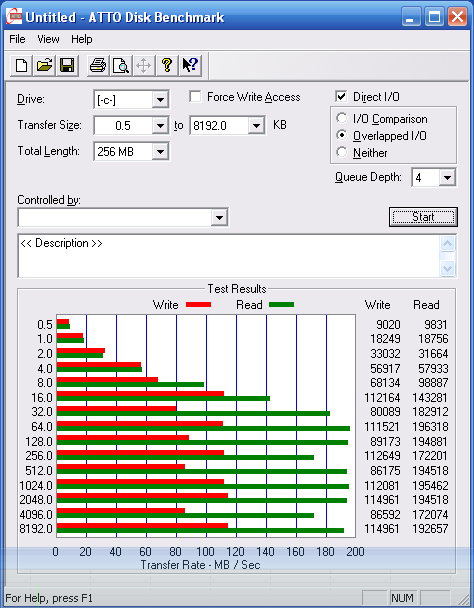Click the disabled move arrows icon
474x608 pixels.
[144, 65]
